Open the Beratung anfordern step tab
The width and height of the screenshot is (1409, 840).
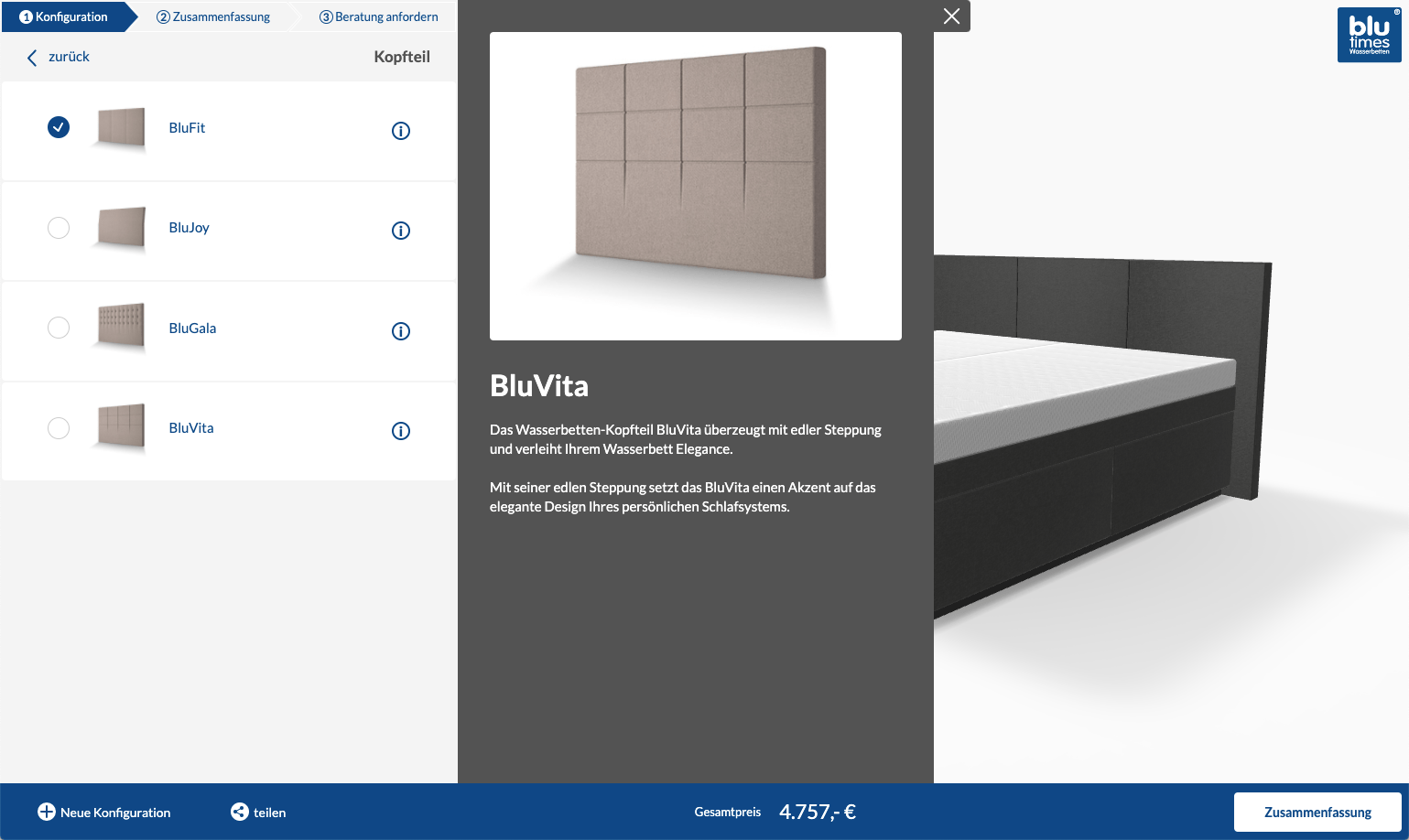(x=378, y=16)
